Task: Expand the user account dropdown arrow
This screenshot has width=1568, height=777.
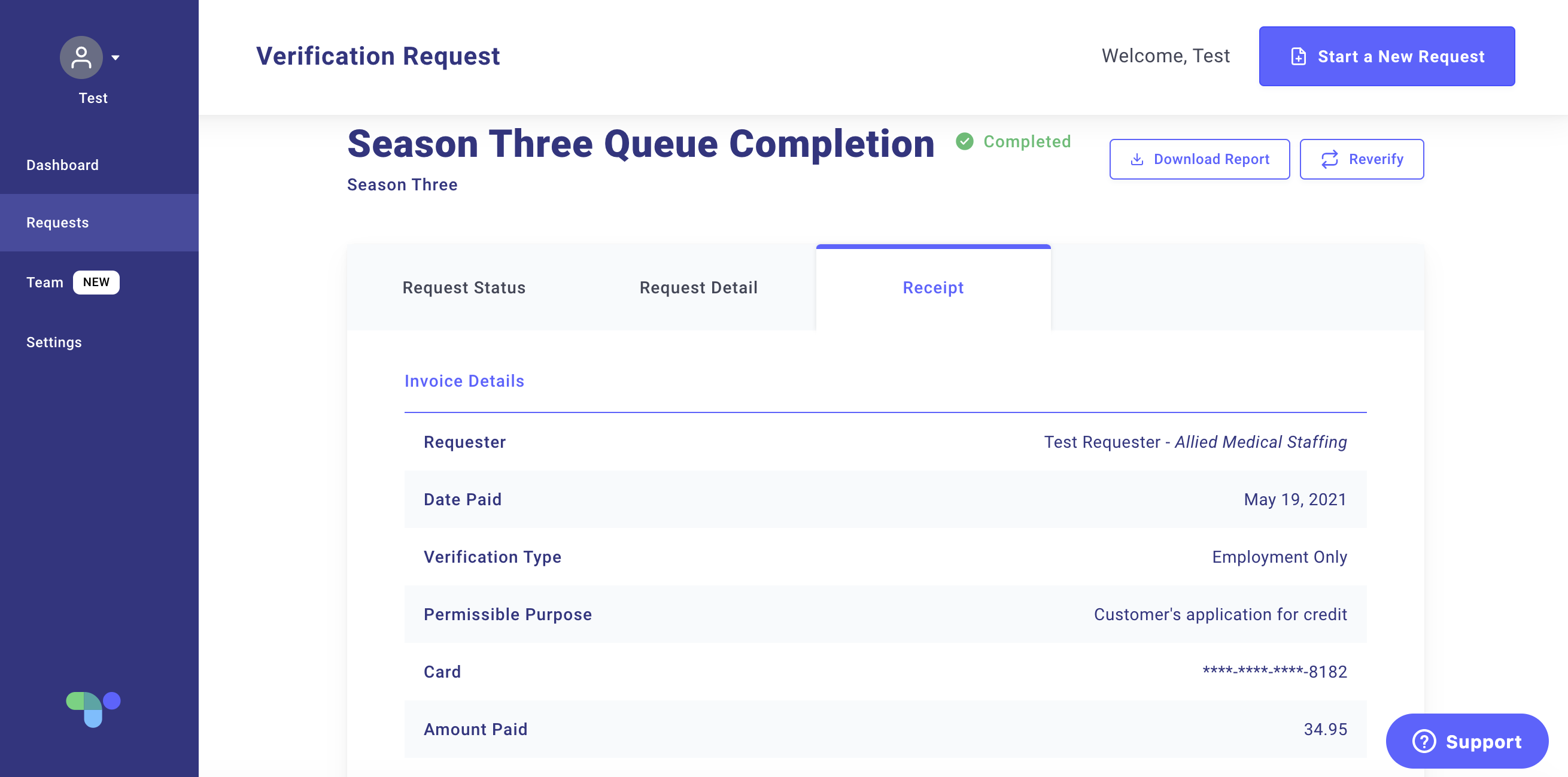Action: pyautogui.click(x=116, y=58)
